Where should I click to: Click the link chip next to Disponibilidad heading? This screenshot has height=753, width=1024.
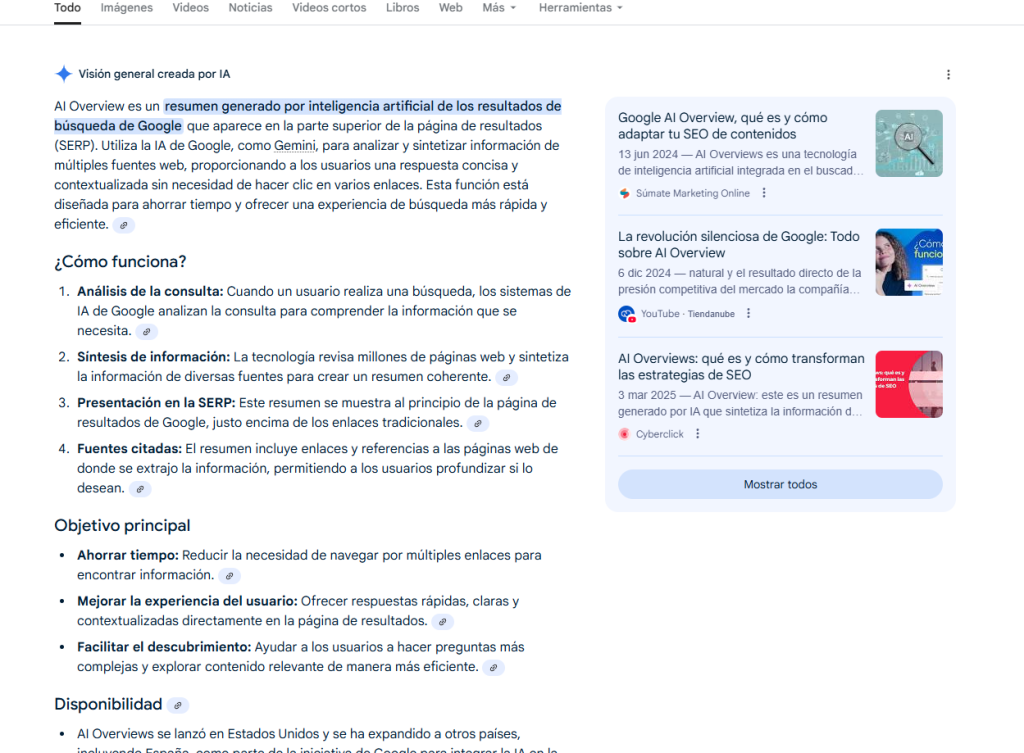pos(178,705)
